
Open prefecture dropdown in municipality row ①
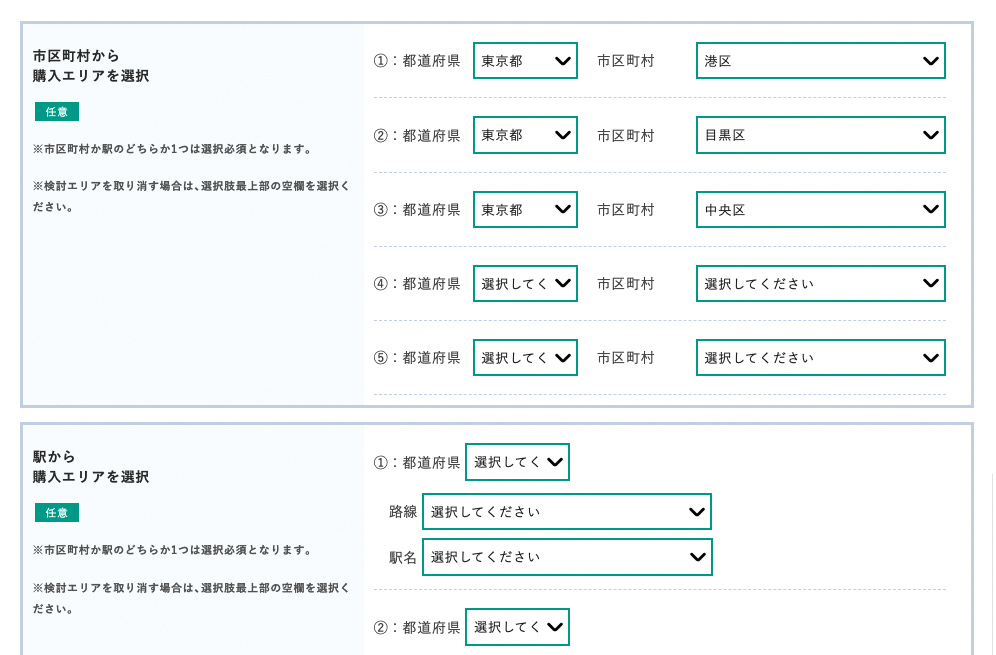point(525,60)
